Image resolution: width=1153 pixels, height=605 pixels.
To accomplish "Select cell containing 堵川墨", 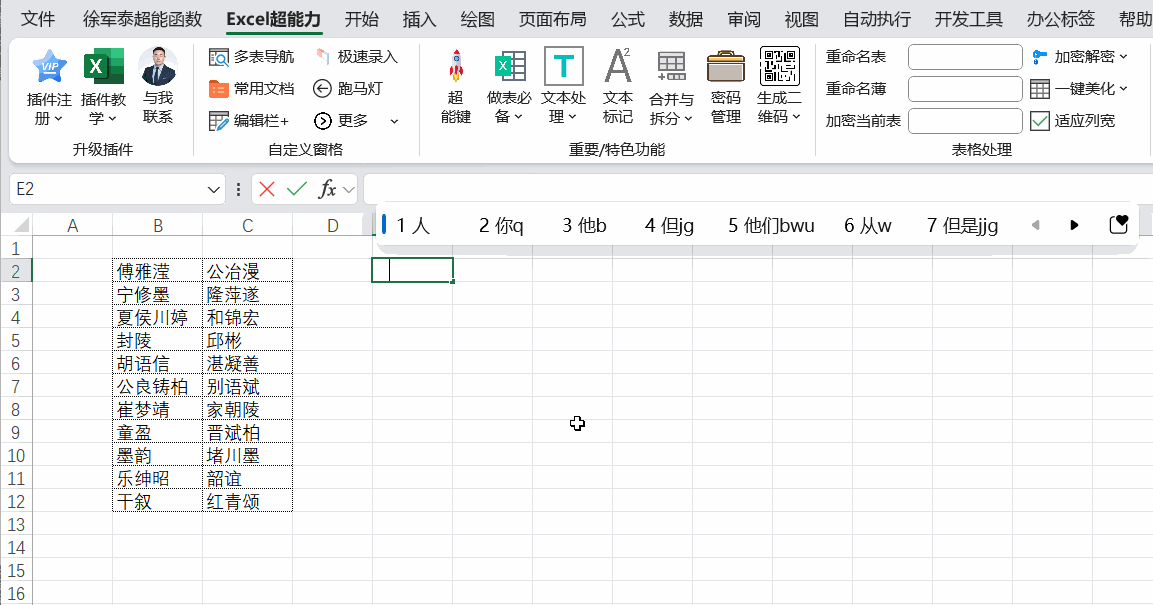I will 247,456.
